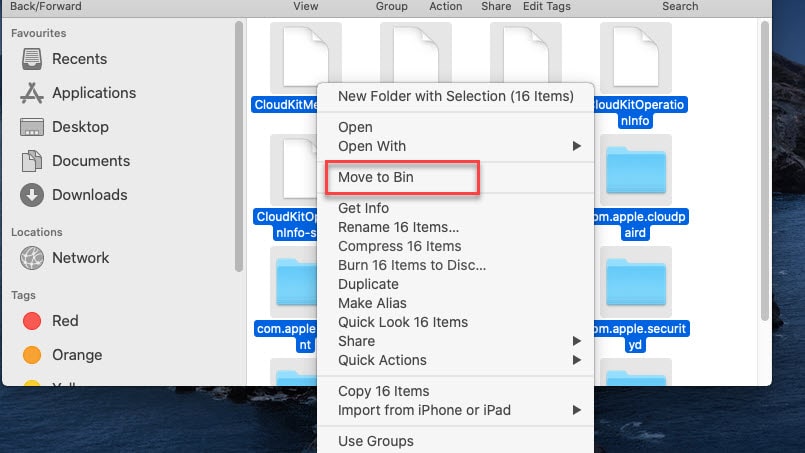Select the Orange tag
This screenshot has height=453, width=805.
point(62,355)
